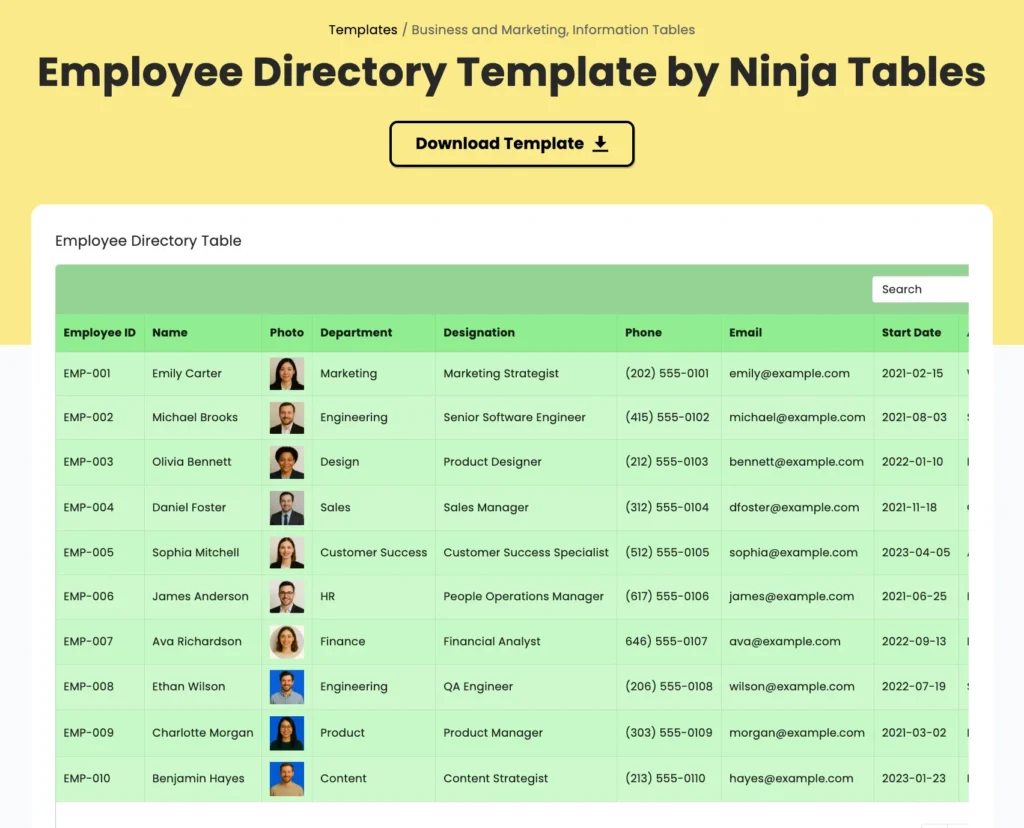Click the email ava@example.com
The image size is (1024, 828).
click(x=784, y=641)
